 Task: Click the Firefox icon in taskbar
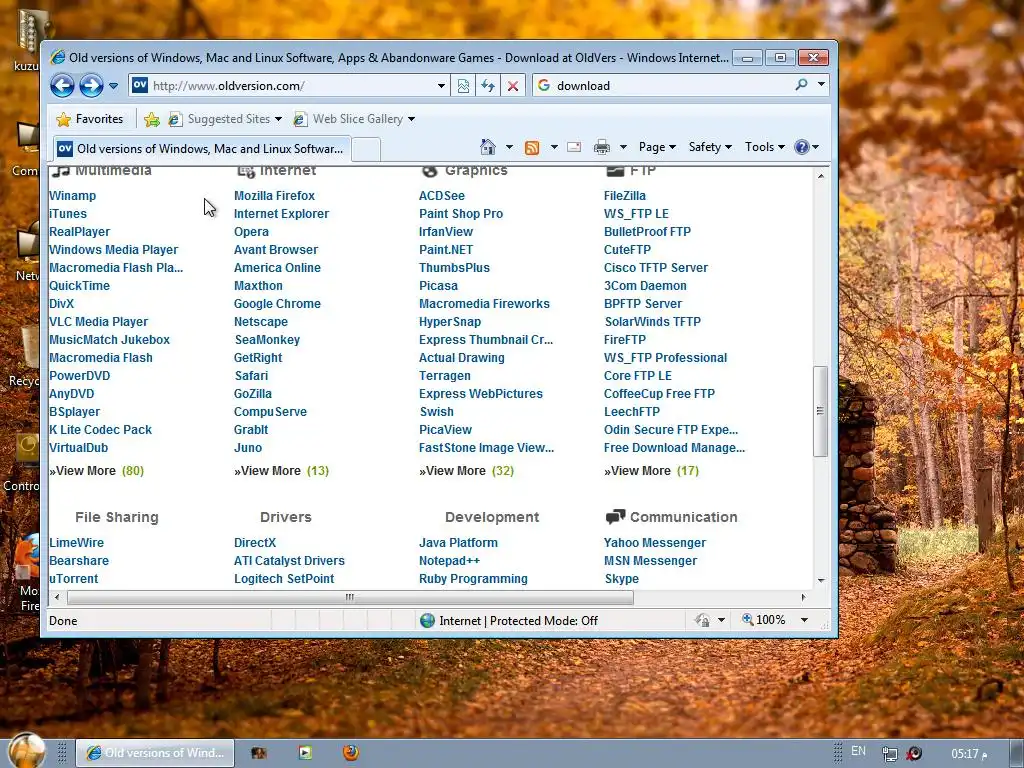351,753
